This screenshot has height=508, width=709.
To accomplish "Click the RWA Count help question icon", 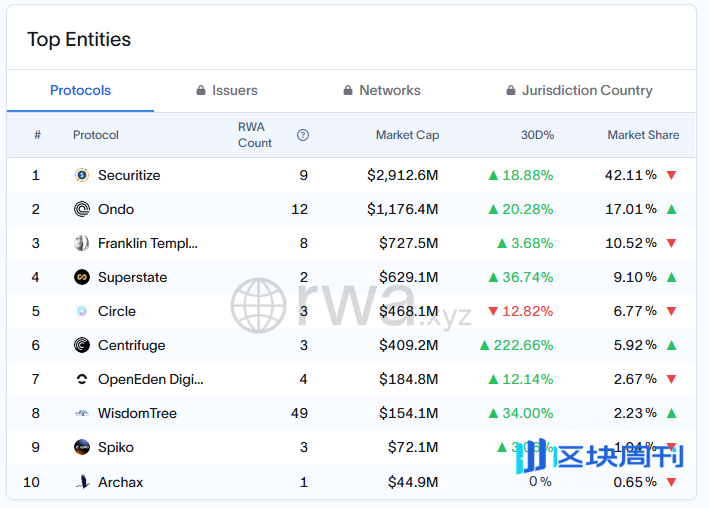I will pos(303,135).
